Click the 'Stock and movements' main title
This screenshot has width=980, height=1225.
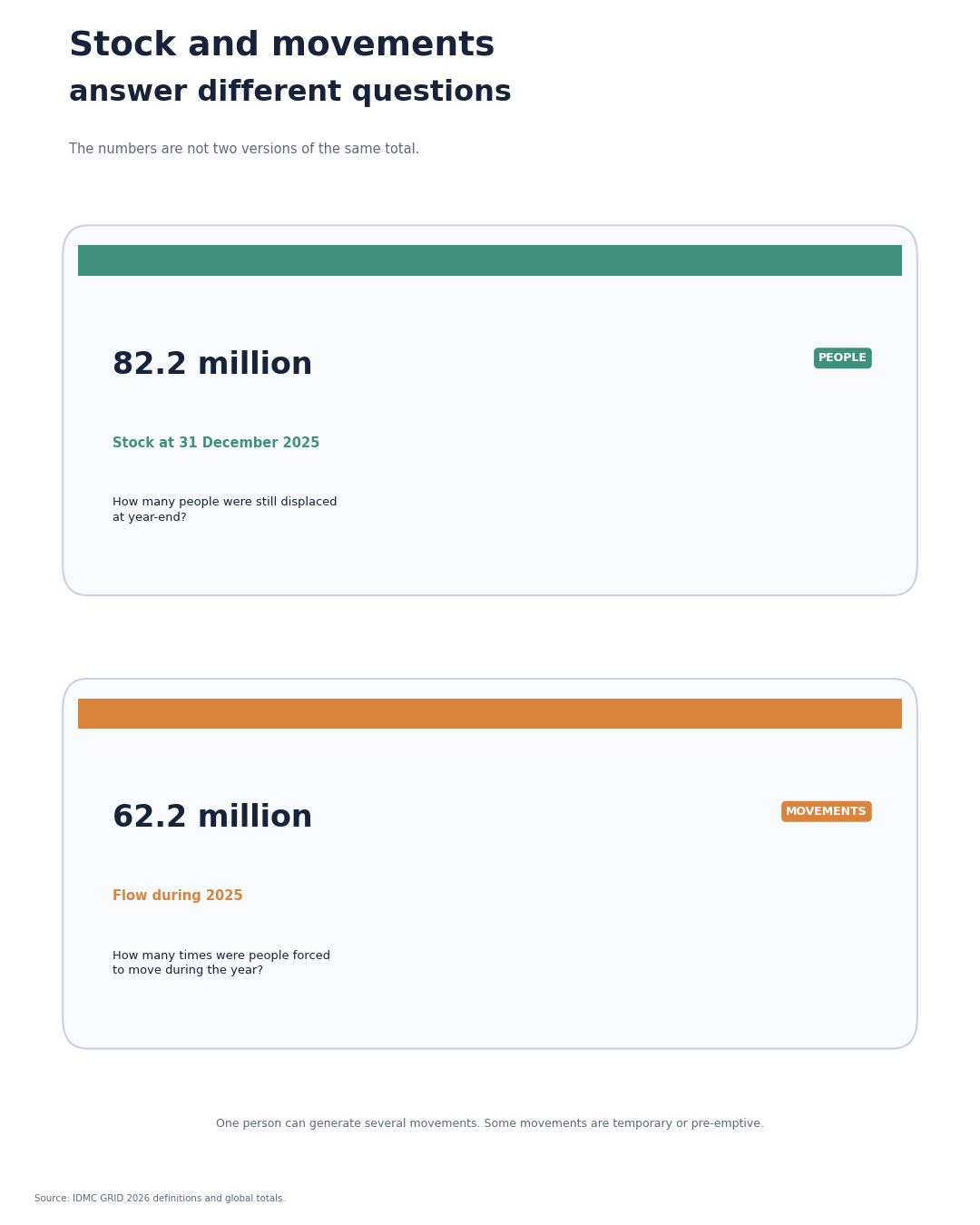click(281, 45)
